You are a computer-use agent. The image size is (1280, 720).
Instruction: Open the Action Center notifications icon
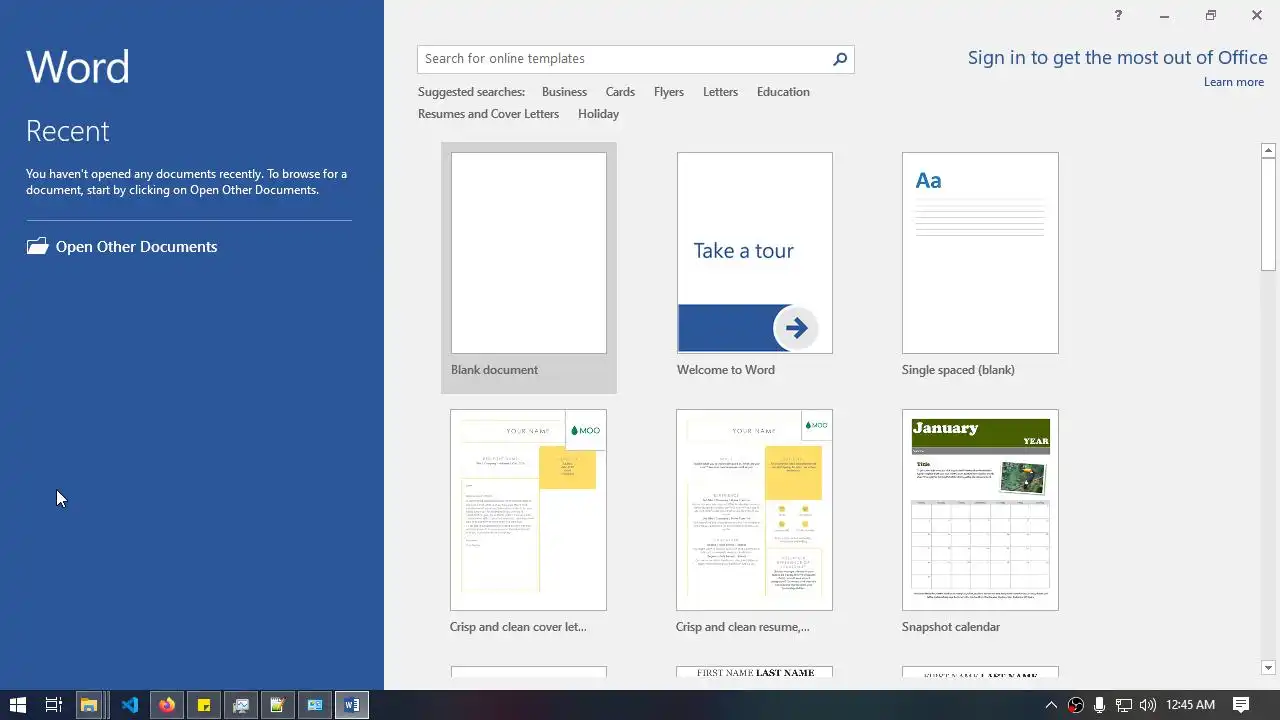point(1241,705)
